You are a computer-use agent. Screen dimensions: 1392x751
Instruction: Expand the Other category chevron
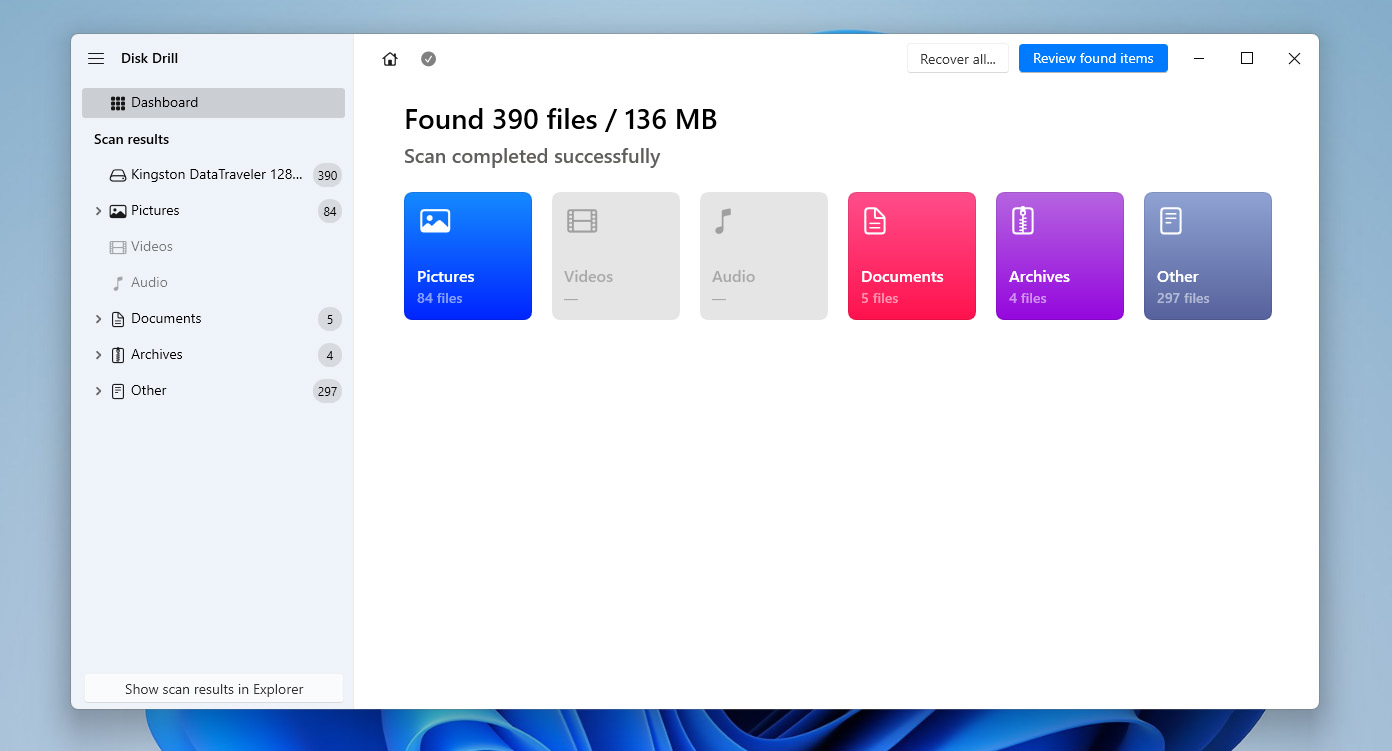pyautogui.click(x=98, y=391)
